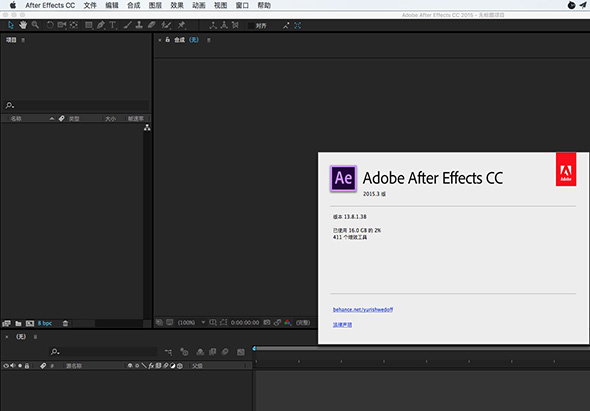The height and width of the screenshot is (411, 590).
Task: Open composition mini-flowchart in timeline
Action: coord(168,352)
